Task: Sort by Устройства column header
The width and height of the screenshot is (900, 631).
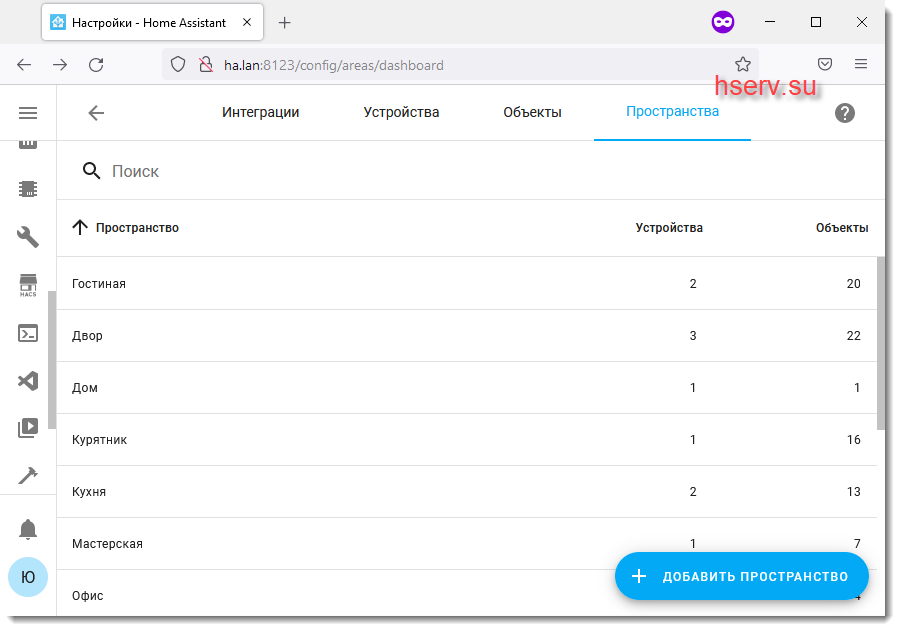Action: tap(669, 228)
